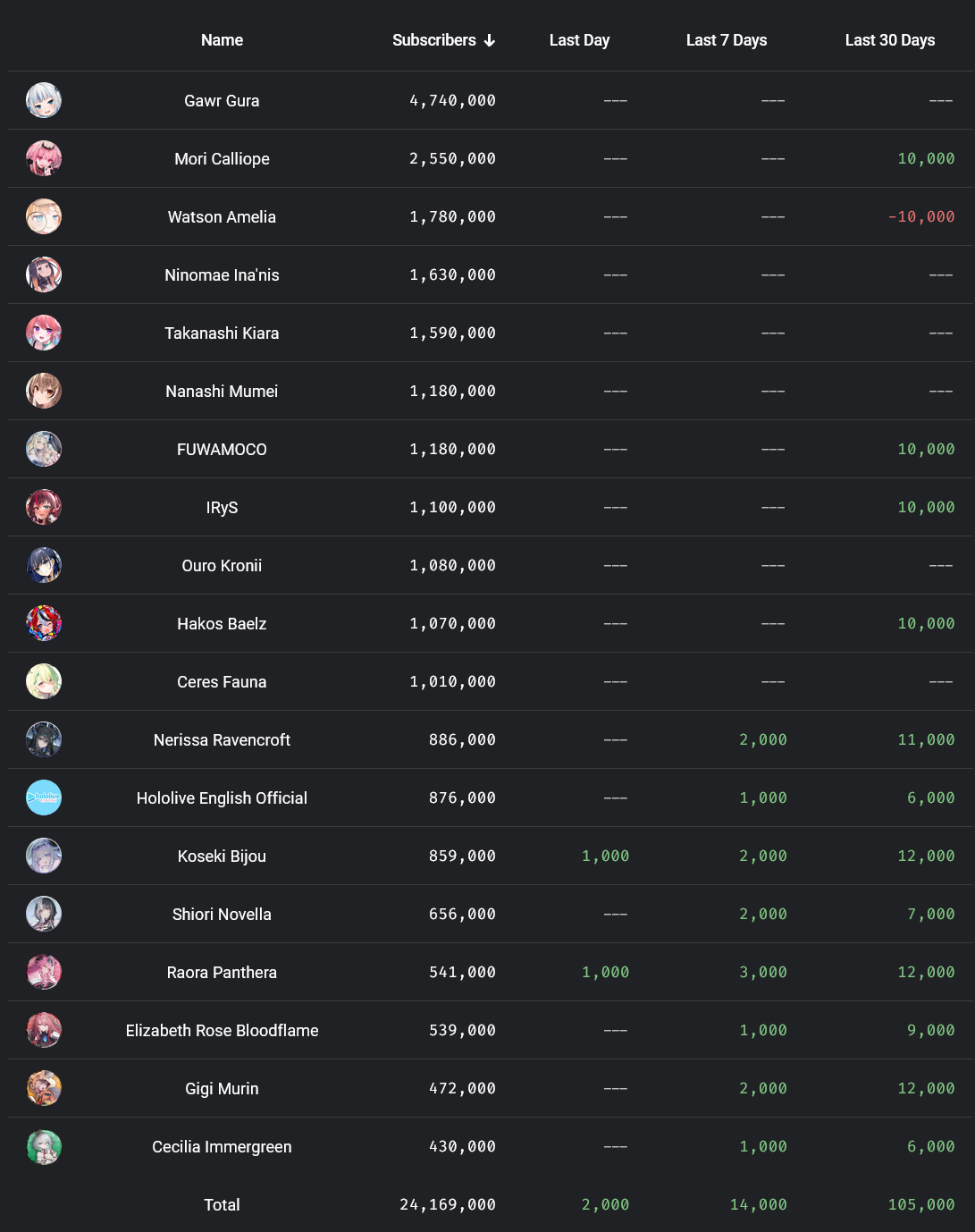Select Koseki Bijou's avatar thumbnail
The height and width of the screenshot is (1232, 975).
pyautogui.click(x=44, y=856)
